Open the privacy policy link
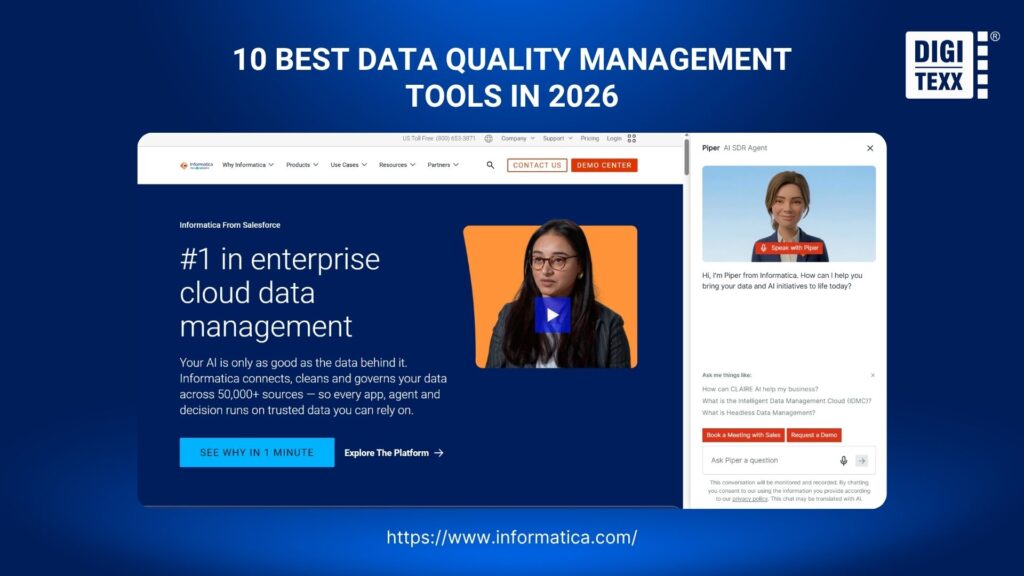The height and width of the screenshot is (576, 1024). click(750, 499)
